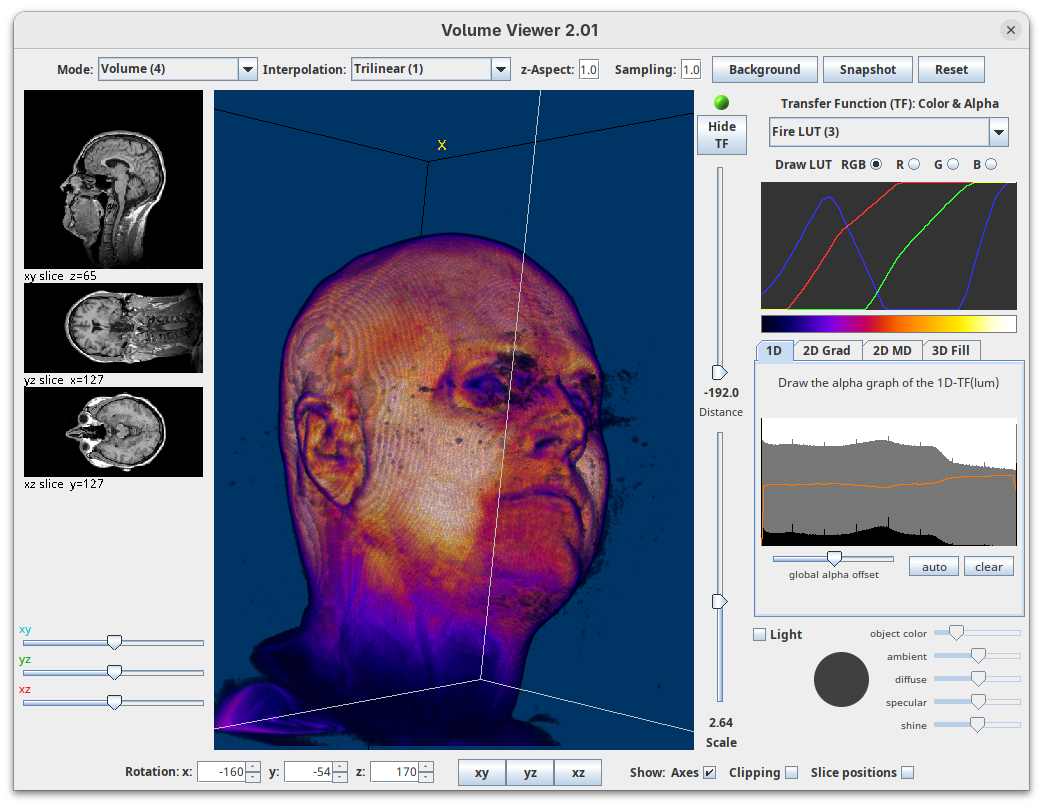
Task: Switch to the 2D Grad tab
Action: (827, 350)
